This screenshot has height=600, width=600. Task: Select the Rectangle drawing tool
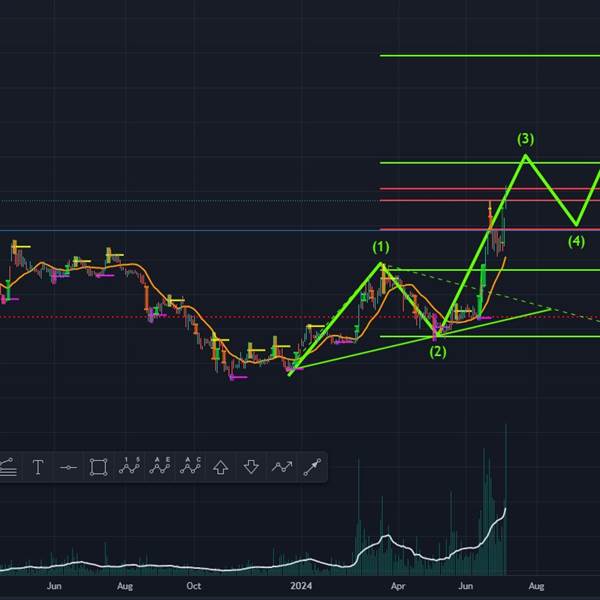click(x=98, y=467)
